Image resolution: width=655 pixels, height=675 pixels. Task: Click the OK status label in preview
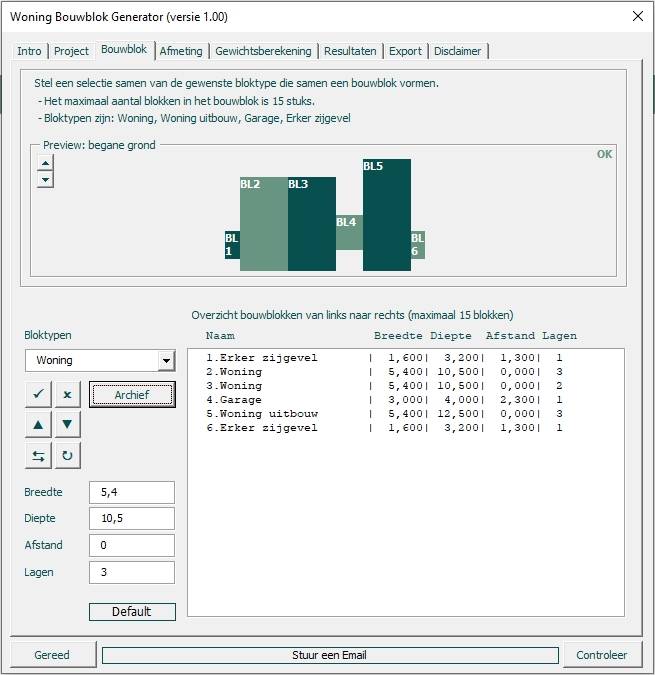(604, 154)
